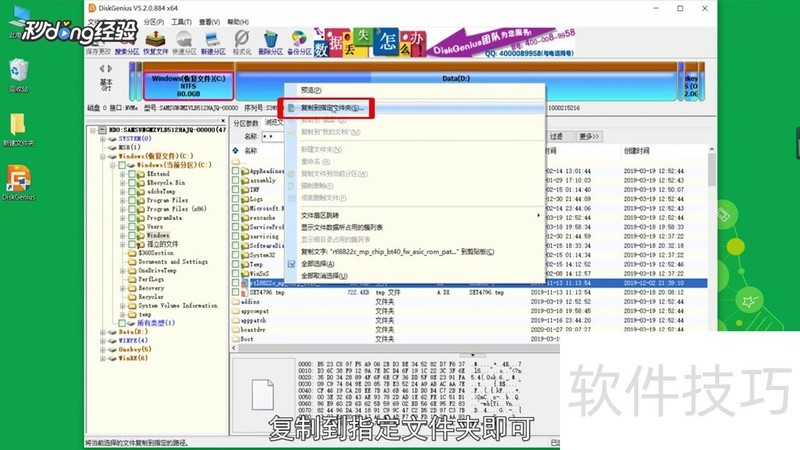Image resolution: width=800 pixels, height=450 pixels.
Task: Open the 工具(T) menu
Action: [x=181, y=22]
